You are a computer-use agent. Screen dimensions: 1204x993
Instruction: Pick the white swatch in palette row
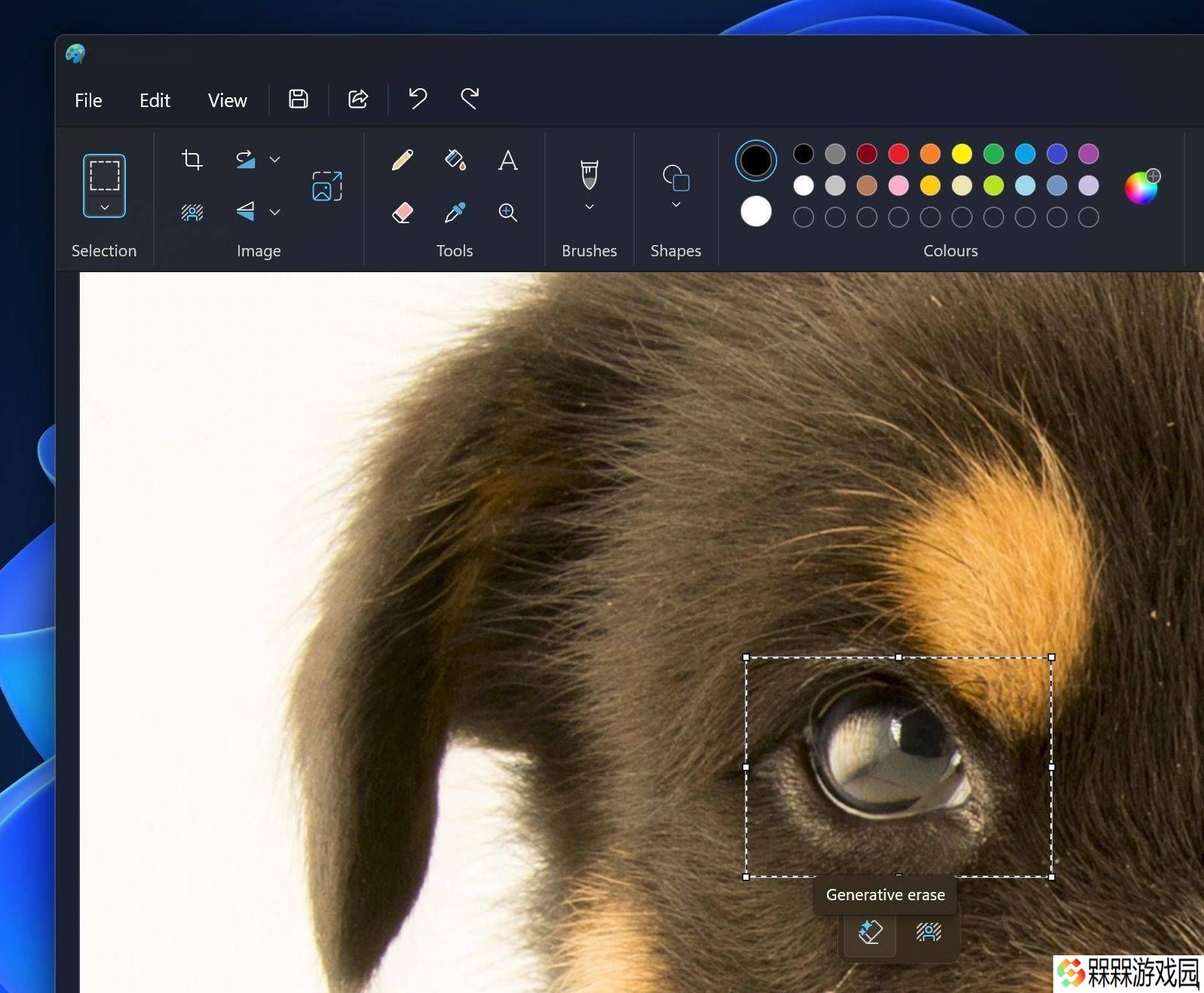(804, 185)
